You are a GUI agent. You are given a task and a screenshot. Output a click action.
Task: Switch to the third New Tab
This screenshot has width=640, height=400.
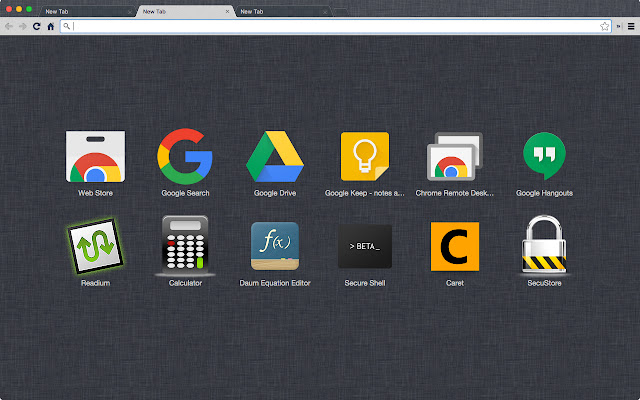[284, 11]
